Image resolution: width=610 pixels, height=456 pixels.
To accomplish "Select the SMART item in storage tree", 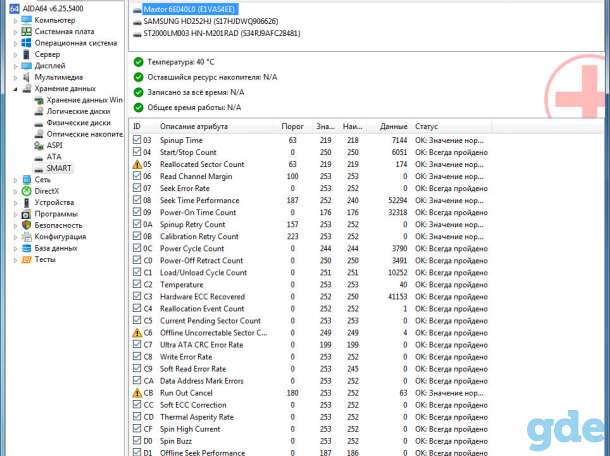I will coord(58,168).
